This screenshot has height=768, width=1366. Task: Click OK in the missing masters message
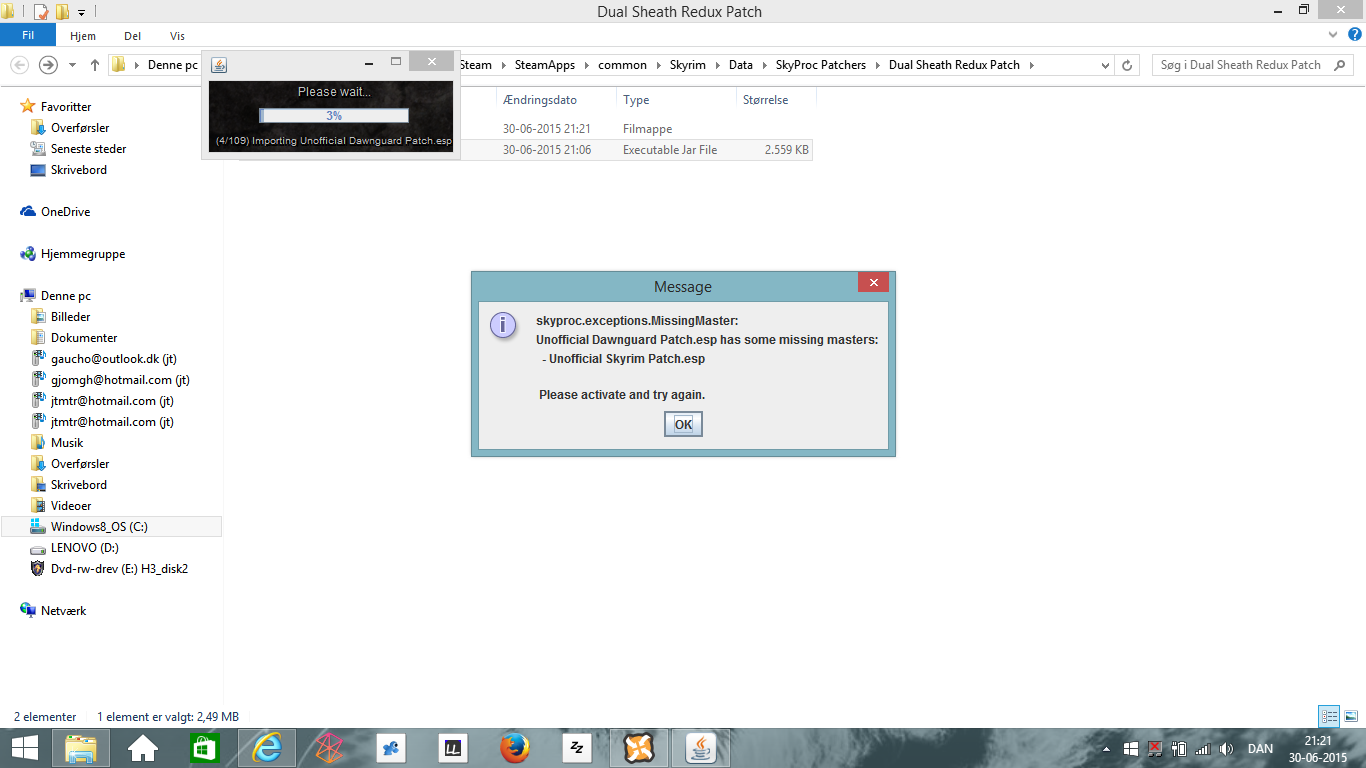click(683, 424)
